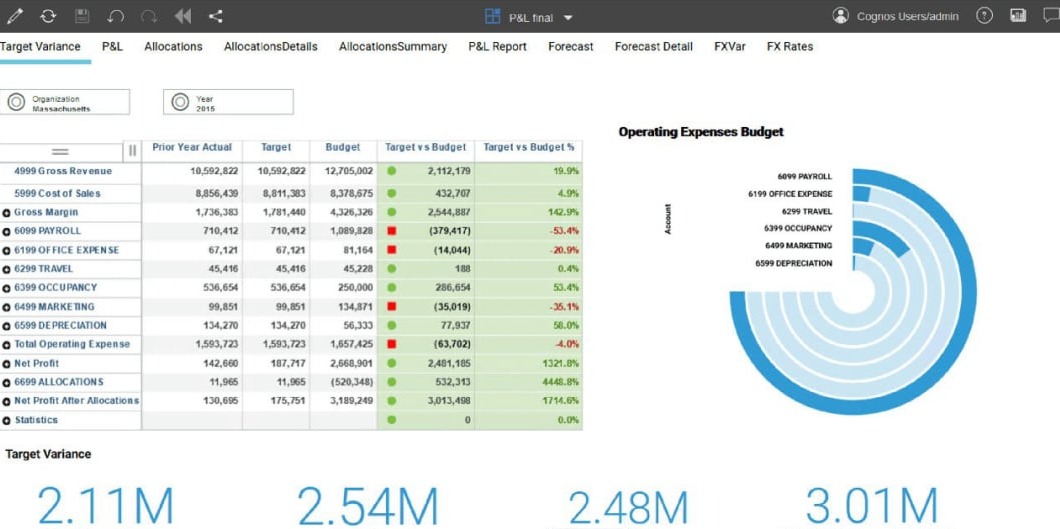
Task: Click the Cognos Users/admin account
Action: (x=896, y=17)
